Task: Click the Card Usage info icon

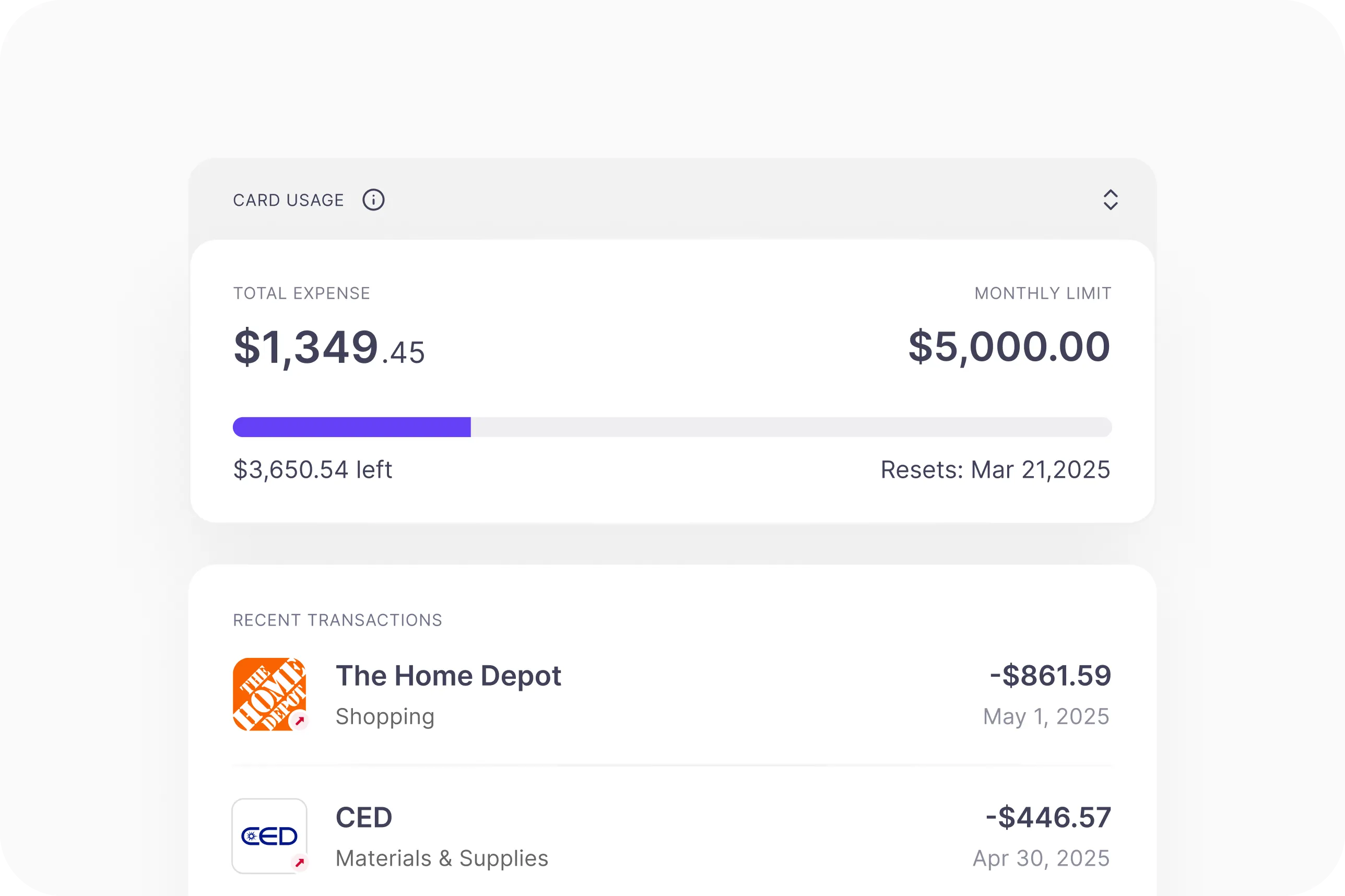Action: (x=374, y=200)
